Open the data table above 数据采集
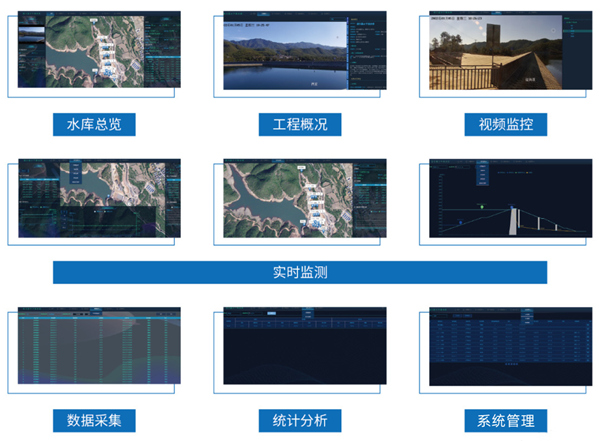600x441 pixels. click(100, 347)
